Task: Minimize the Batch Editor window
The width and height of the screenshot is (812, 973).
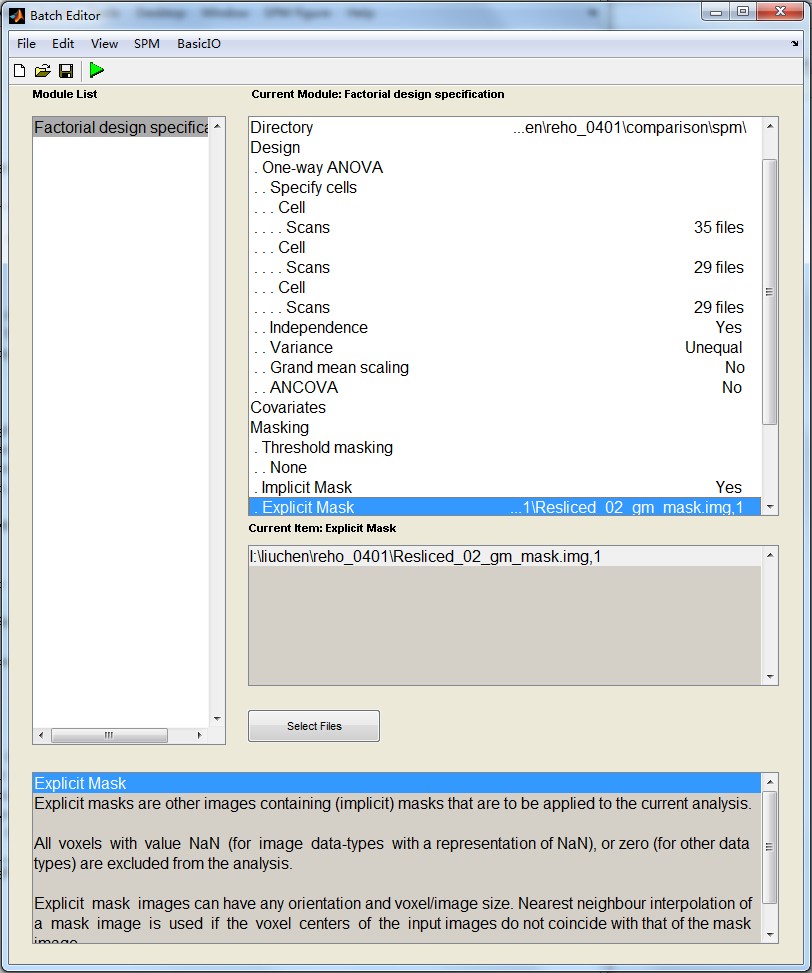Action: tap(716, 12)
